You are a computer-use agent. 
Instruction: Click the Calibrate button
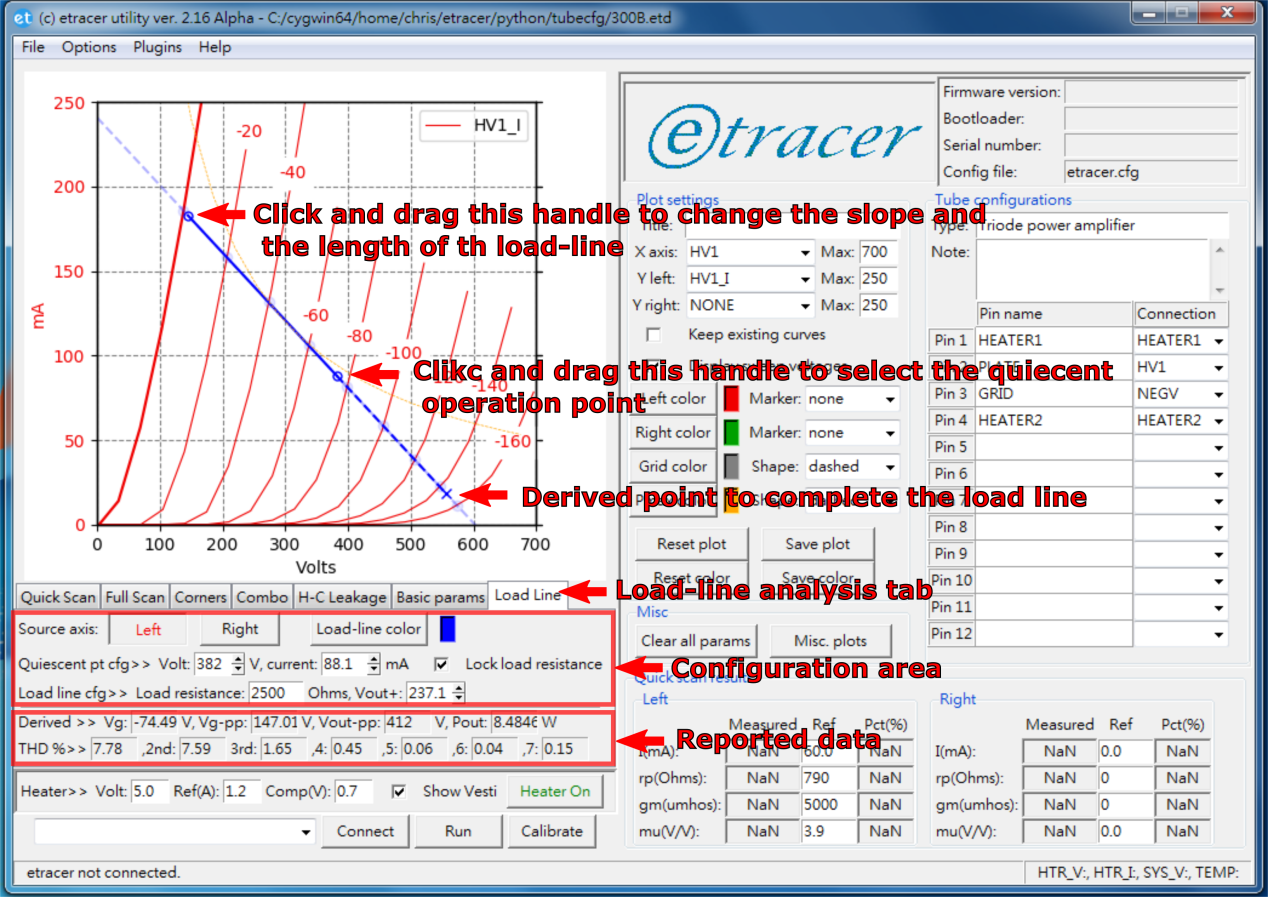[551, 831]
